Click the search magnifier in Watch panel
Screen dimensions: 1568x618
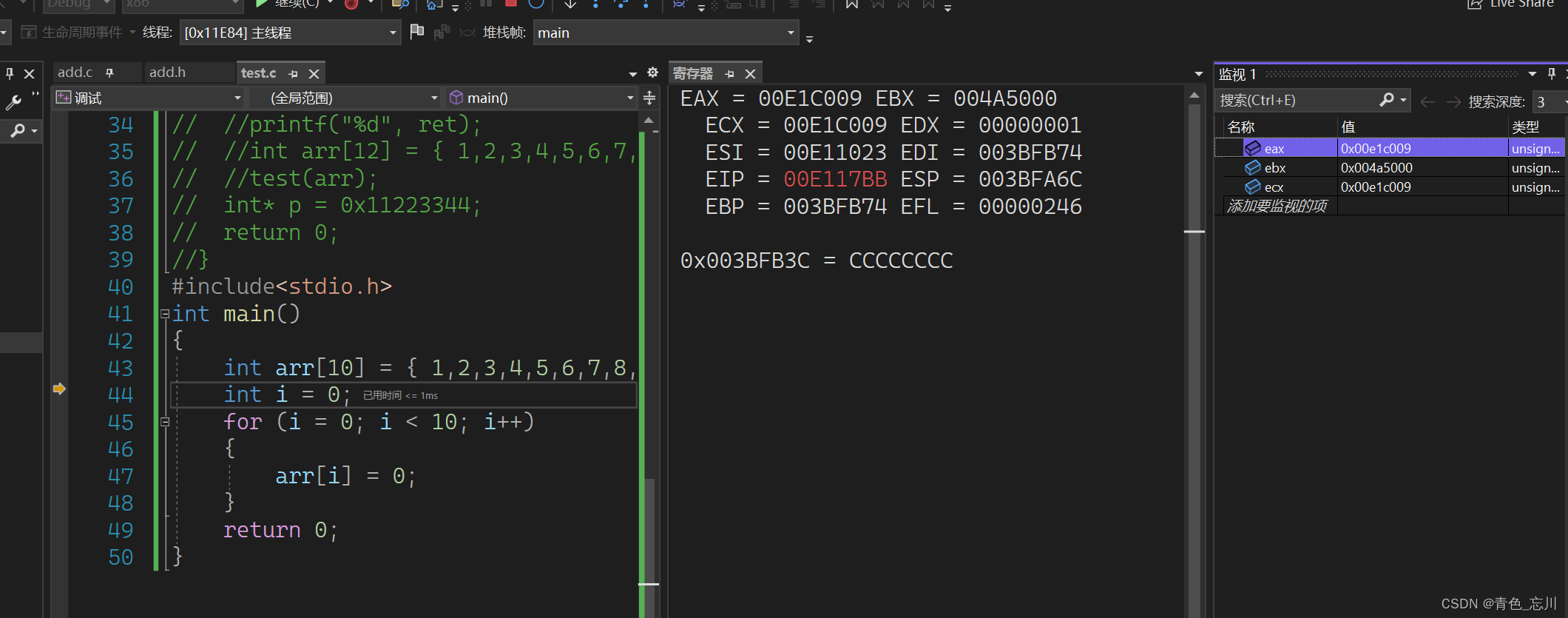pyautogui.click(x=1387, y=100)
